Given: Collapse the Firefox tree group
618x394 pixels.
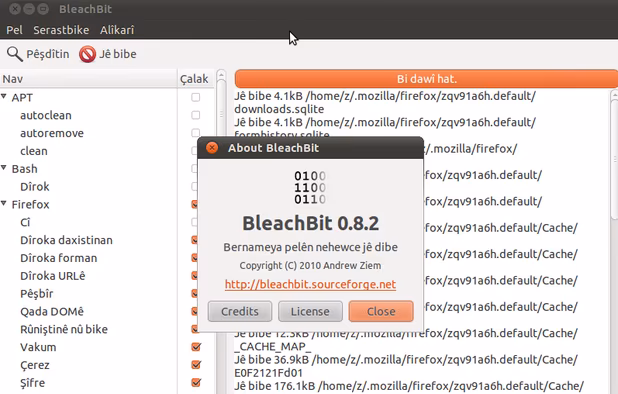Looking at the screenshot, I should pyautogui.click(x=4, y=203).
